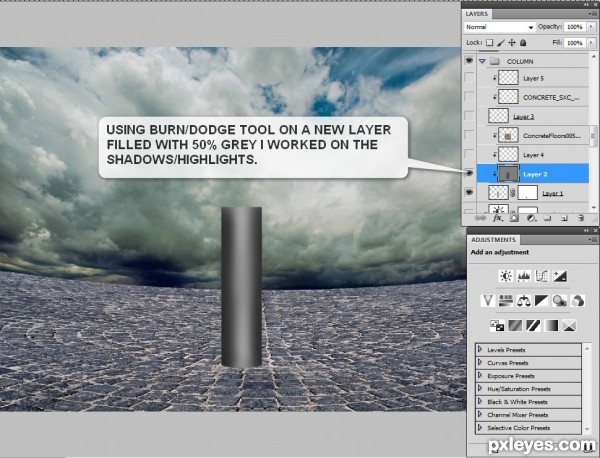The width and height of the screenshot is (600, 458).
Task: Add a Selective Color adjustment
Action: (569, 326)
